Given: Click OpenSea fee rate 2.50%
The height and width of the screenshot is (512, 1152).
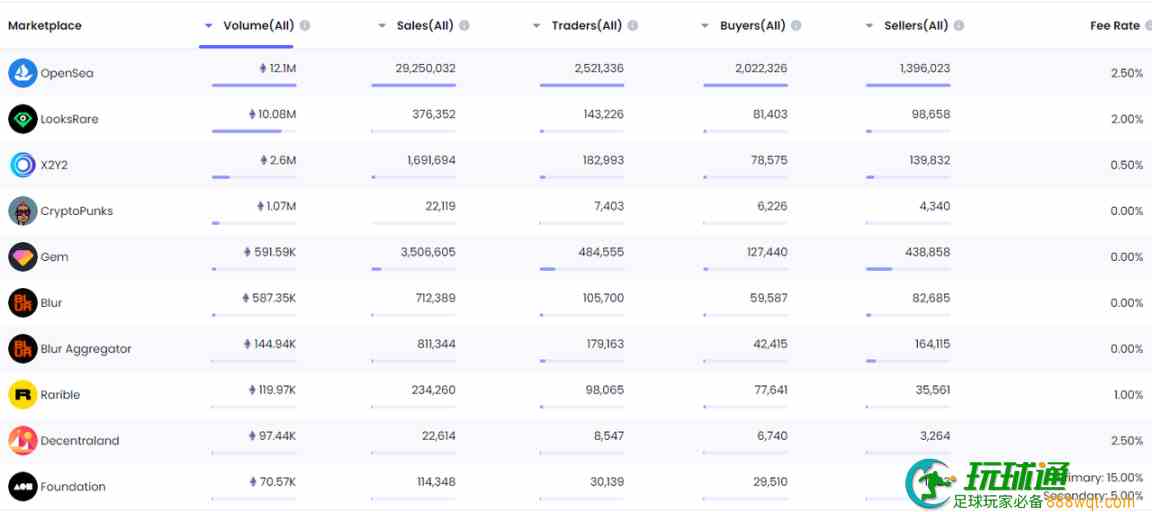Looking at the screenshot, I should point(1127,73).
